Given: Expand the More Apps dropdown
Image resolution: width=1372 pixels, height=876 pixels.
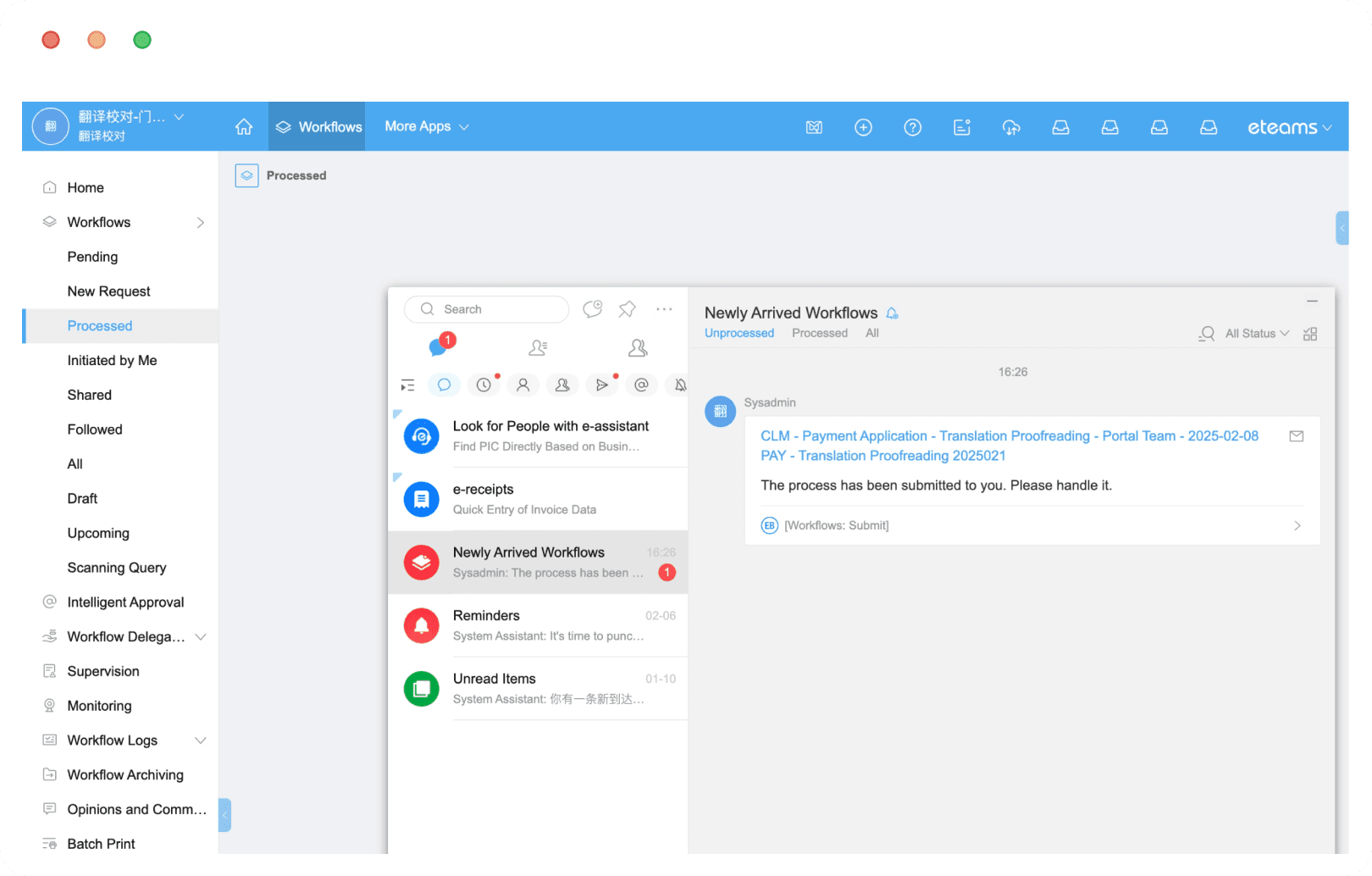Looking at the screenshot, I should click(x=426, y=126).
